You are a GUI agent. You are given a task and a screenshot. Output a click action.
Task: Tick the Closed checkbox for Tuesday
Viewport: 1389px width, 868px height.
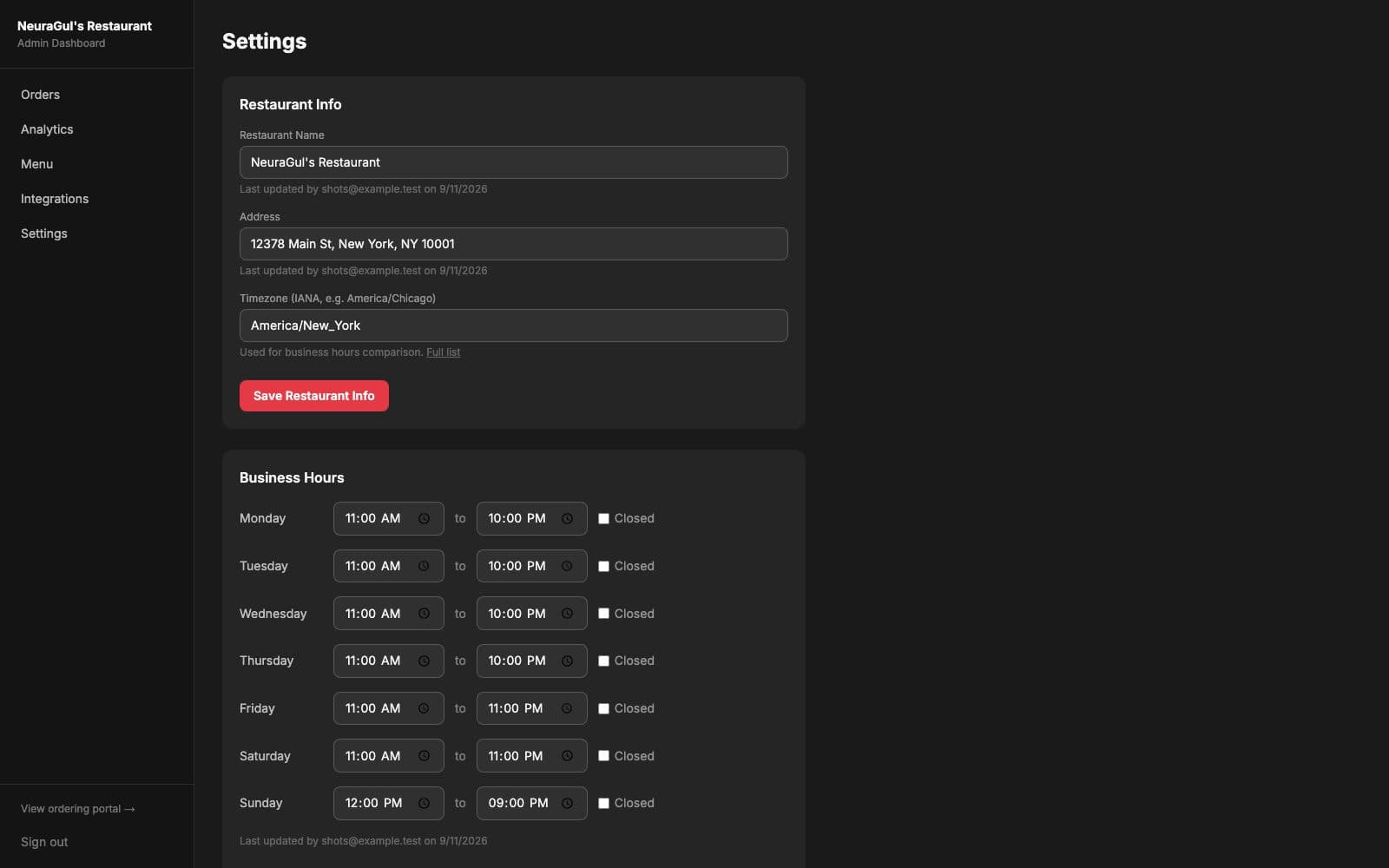click(603, 566)
